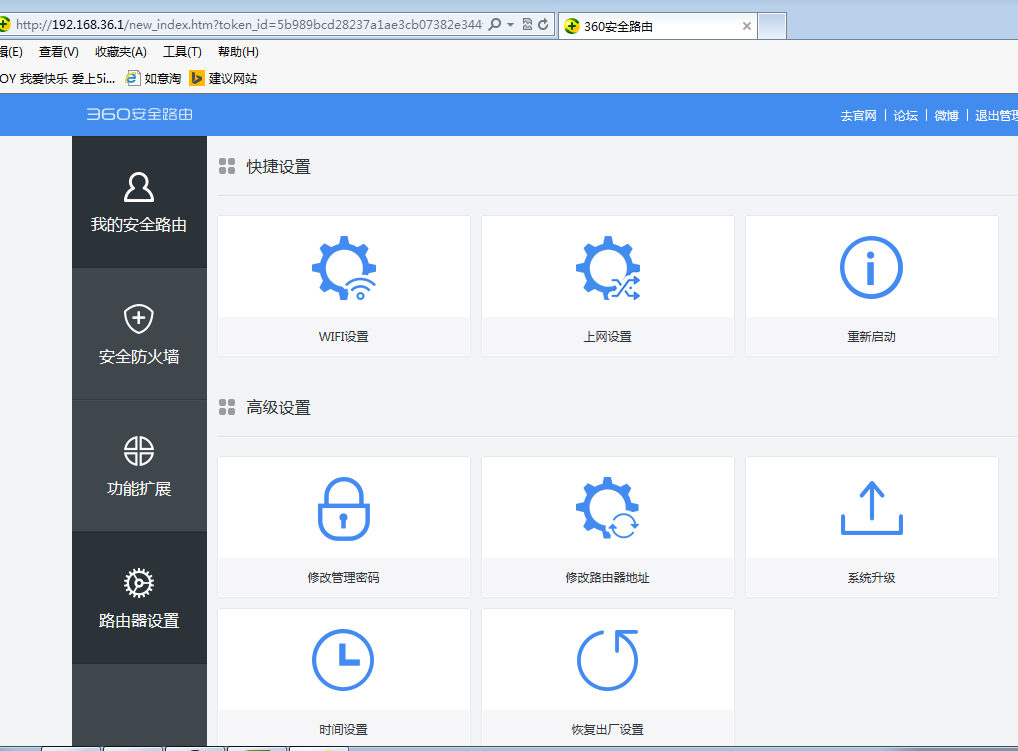Image resolution: width=1018 pixels, height=751 pixels.
Task: Open the 如意淘 favorites bookmark
Action: (153, 79)
